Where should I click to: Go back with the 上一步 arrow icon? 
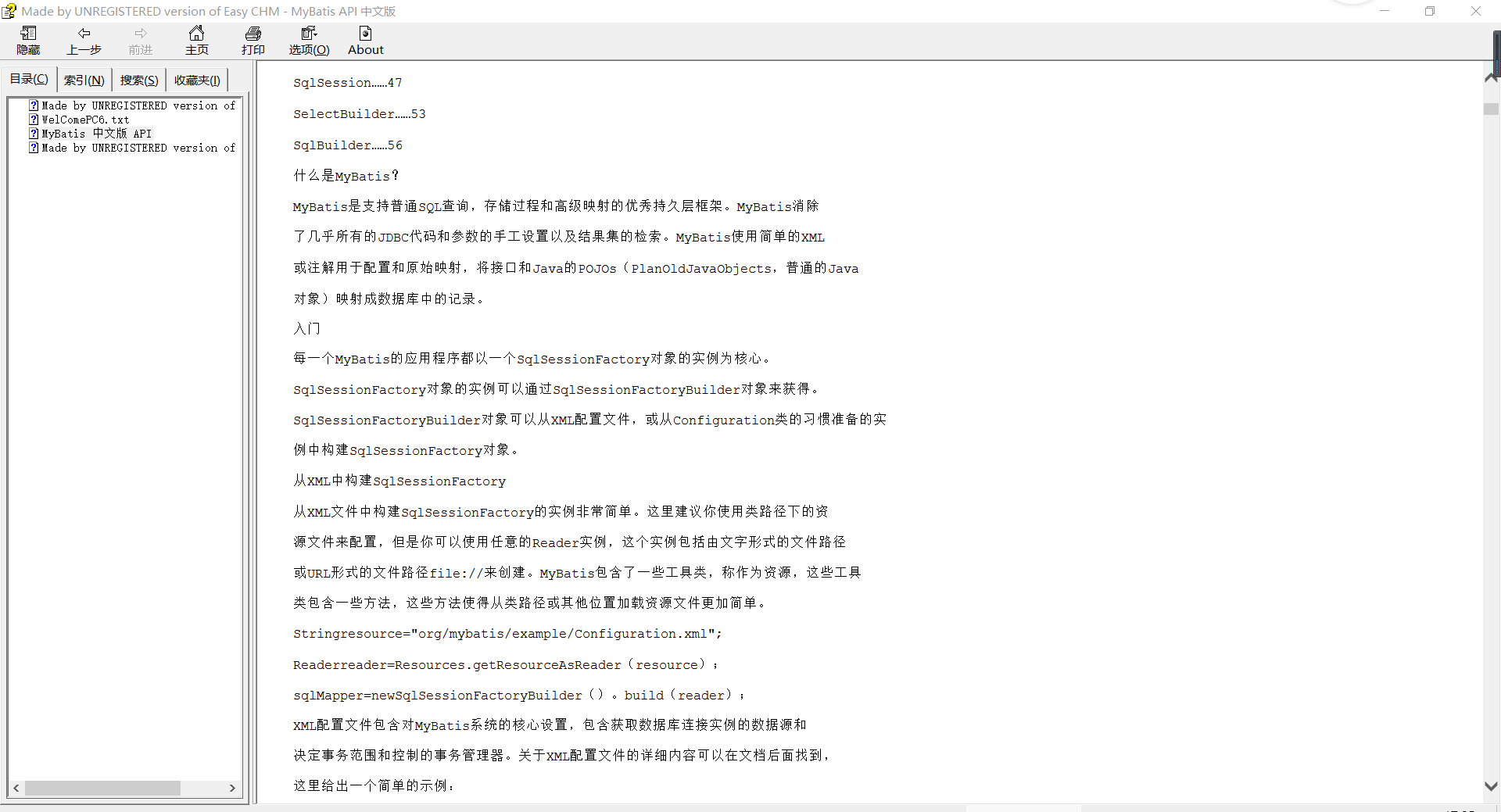pyautogui.click(x=84, y=34)
